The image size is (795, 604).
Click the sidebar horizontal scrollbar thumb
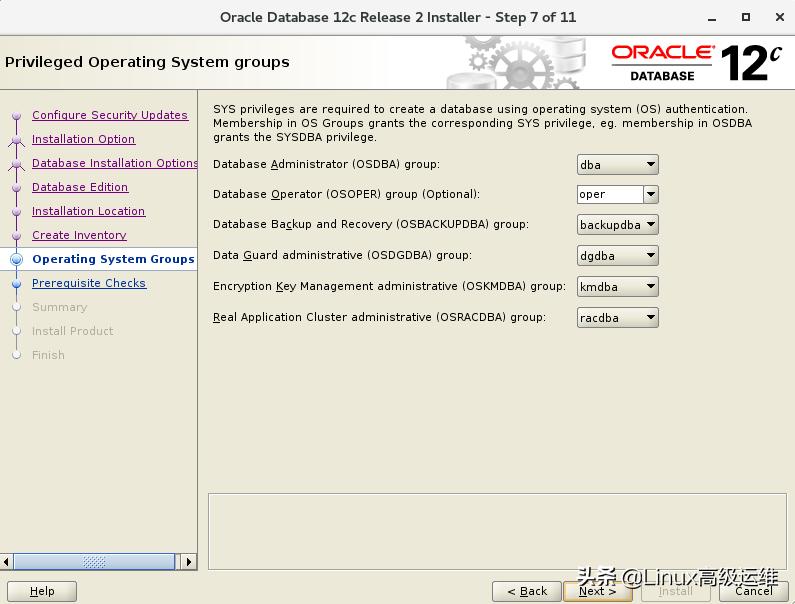click(x=94, y=562)
